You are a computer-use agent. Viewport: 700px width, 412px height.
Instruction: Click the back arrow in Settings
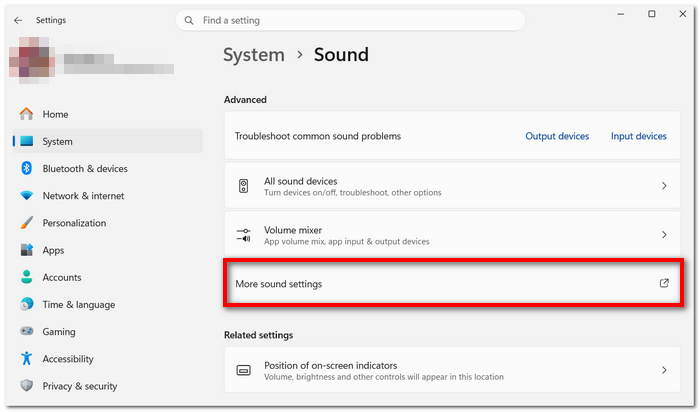(x=18, y=20)
